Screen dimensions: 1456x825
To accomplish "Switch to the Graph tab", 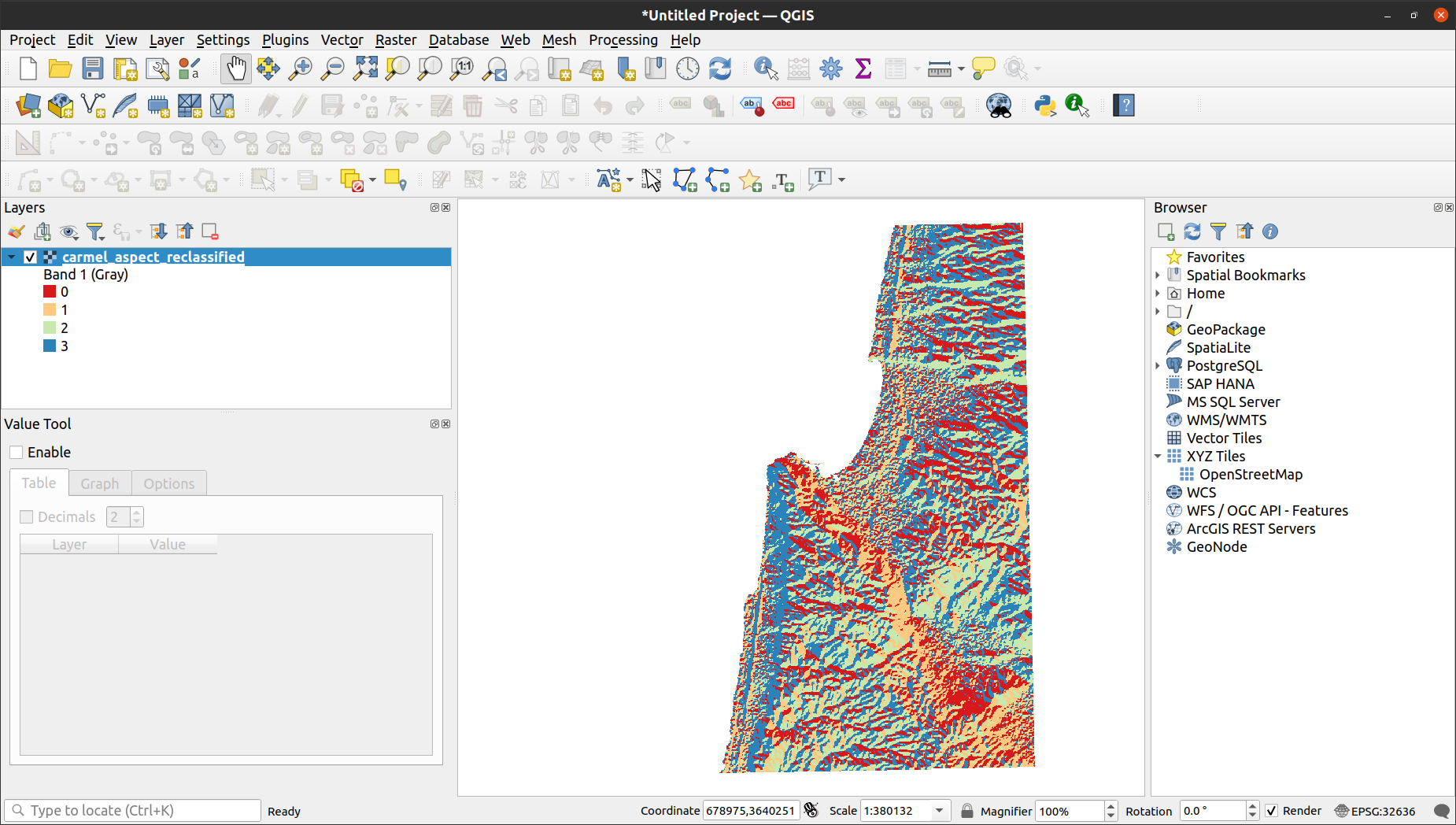I will click(x=100, y=483).
